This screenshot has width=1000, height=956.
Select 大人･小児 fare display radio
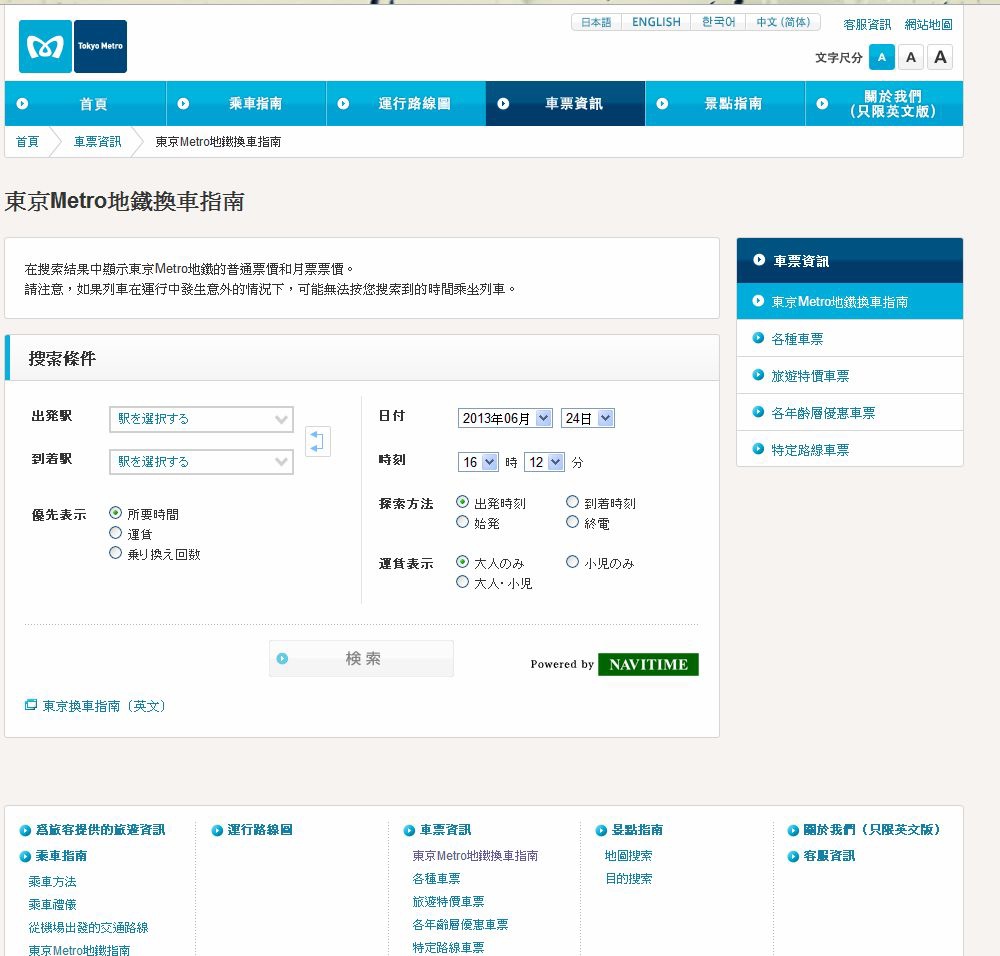click(x=462, y=582)
